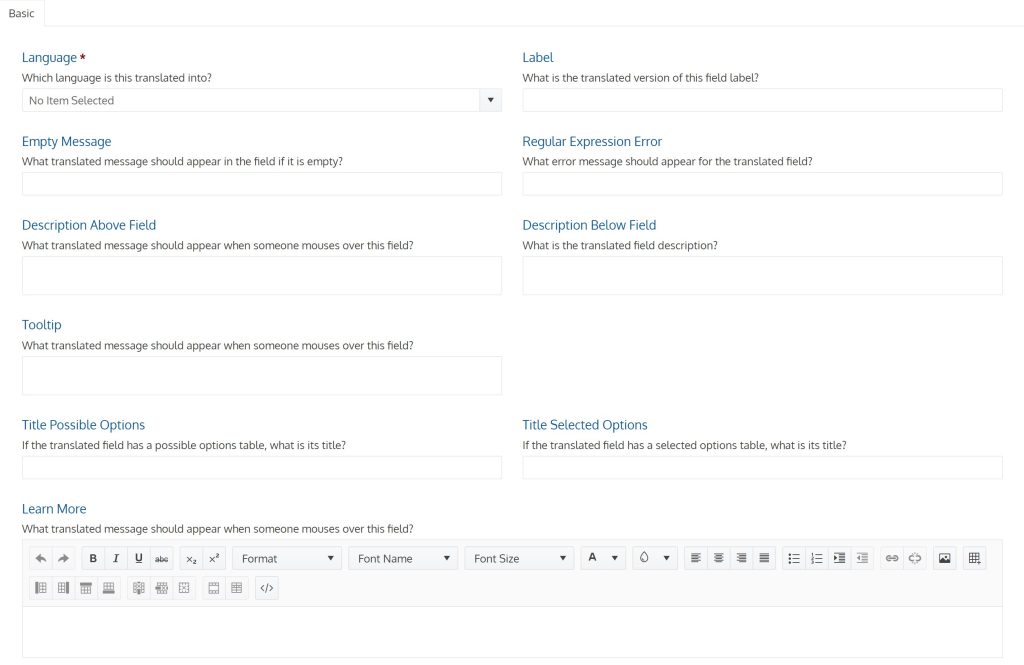Expand the font color arrow

[x=615, y=559]
